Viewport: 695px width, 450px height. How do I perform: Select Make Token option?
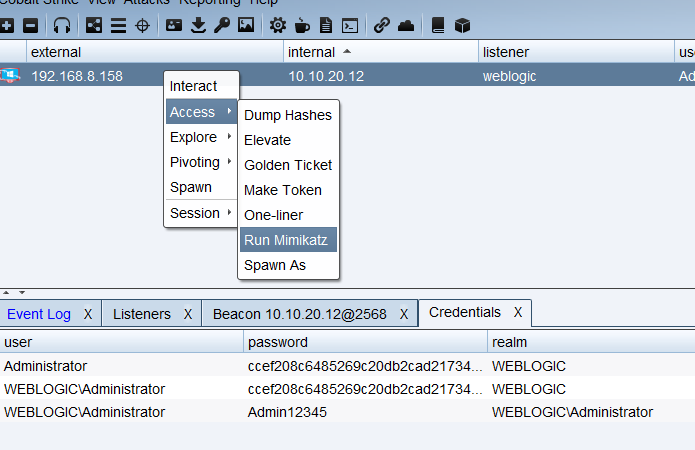pos(288,190)
